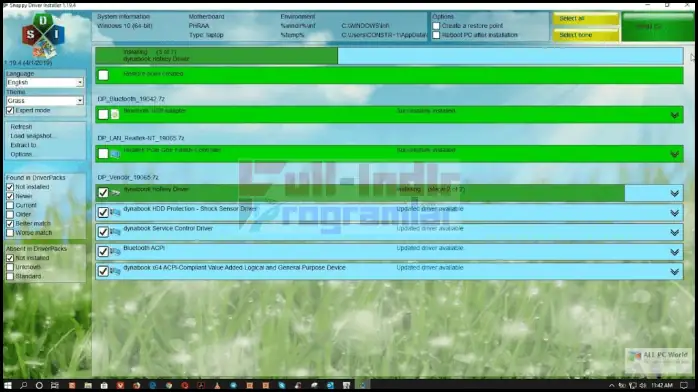
Task: Expand the Realtek PCIe GbE controller row chevron
Action: point(674,154)
